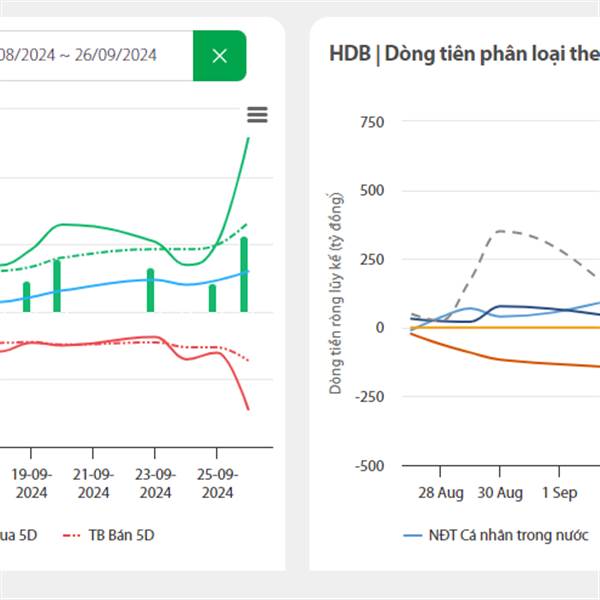
Task: Select the green bar above 23-09-2024
Action: (151, 290)
